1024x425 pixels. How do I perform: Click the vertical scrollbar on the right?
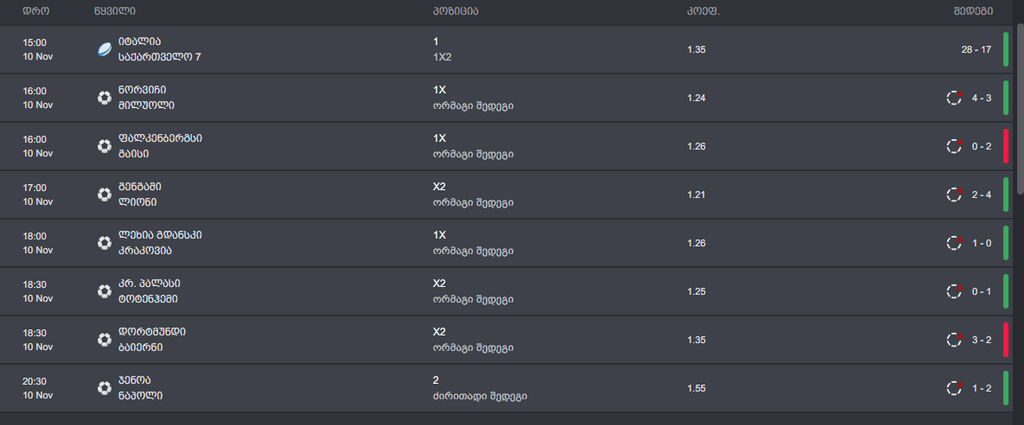(1020, 111)
